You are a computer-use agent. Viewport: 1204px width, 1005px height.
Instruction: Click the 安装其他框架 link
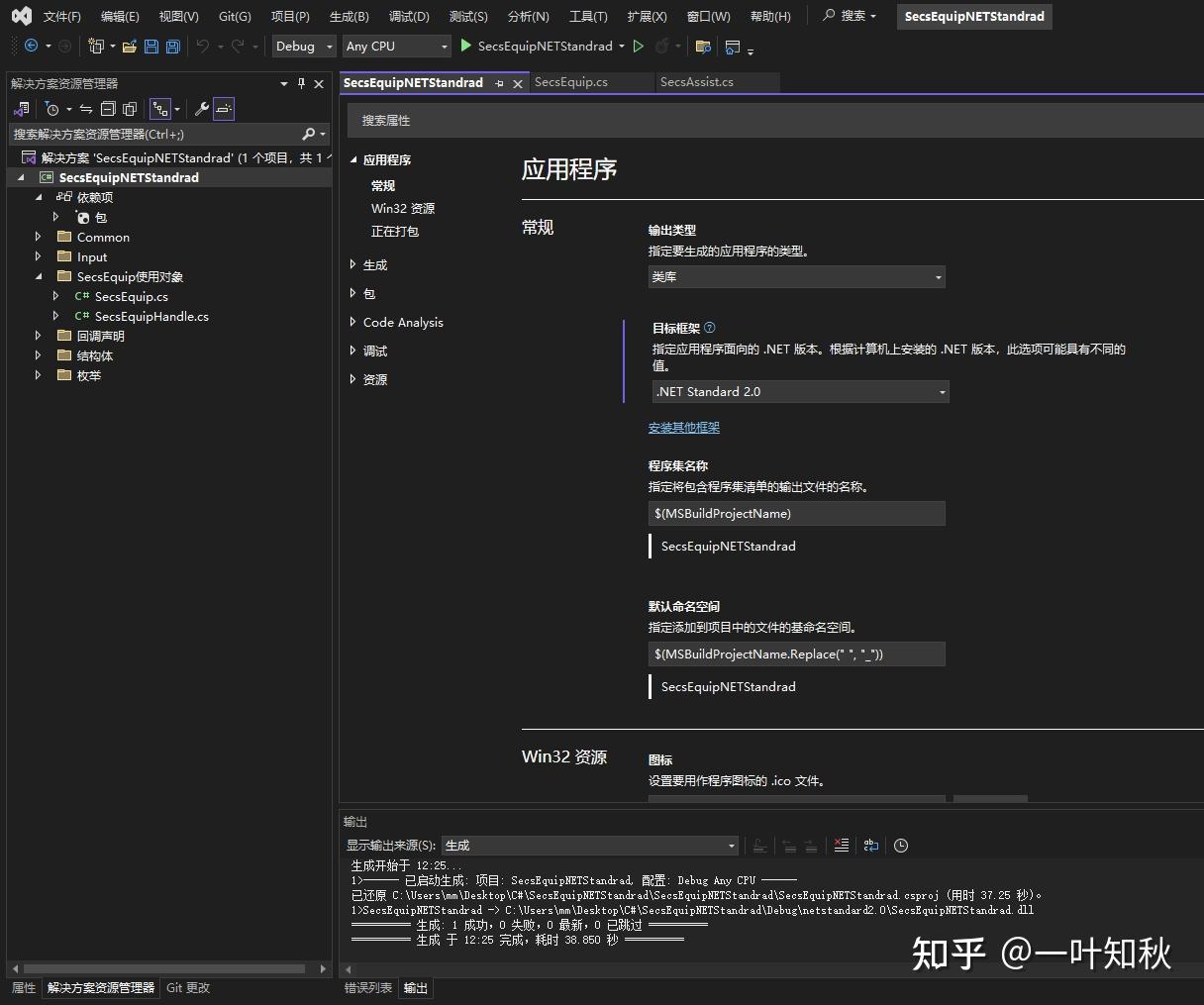pyautogui.click(x=684, y=428)
